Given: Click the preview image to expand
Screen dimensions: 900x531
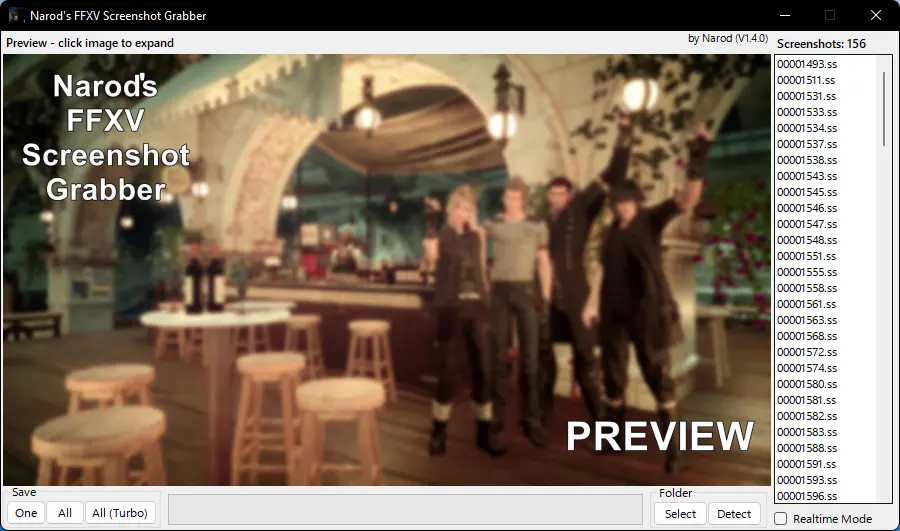Looking at the screenshot, I should coord(387,270).
